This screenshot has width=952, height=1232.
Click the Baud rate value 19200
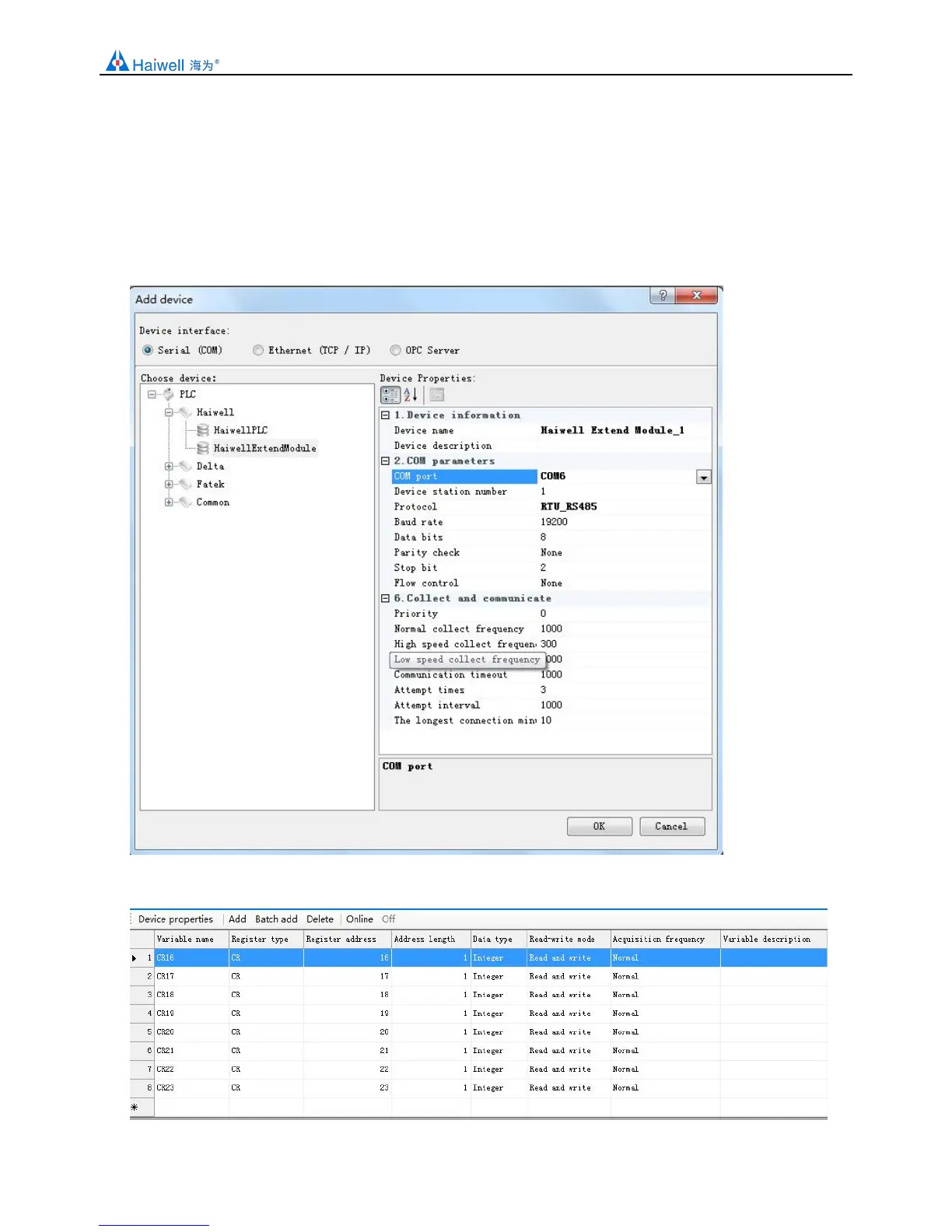[x=554, y=523]
